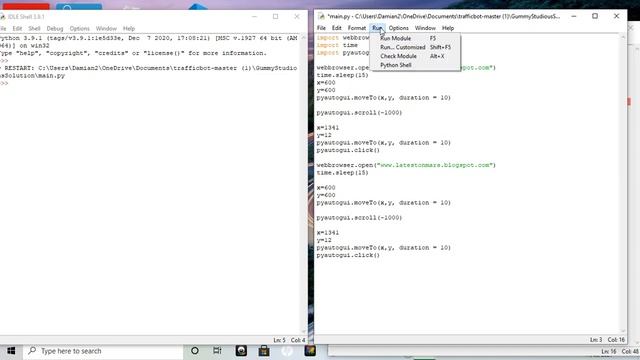The width and height of the screenshot is (640, 360).
Task: Open the Format menu in main.py editor
Action: point(357,28)
